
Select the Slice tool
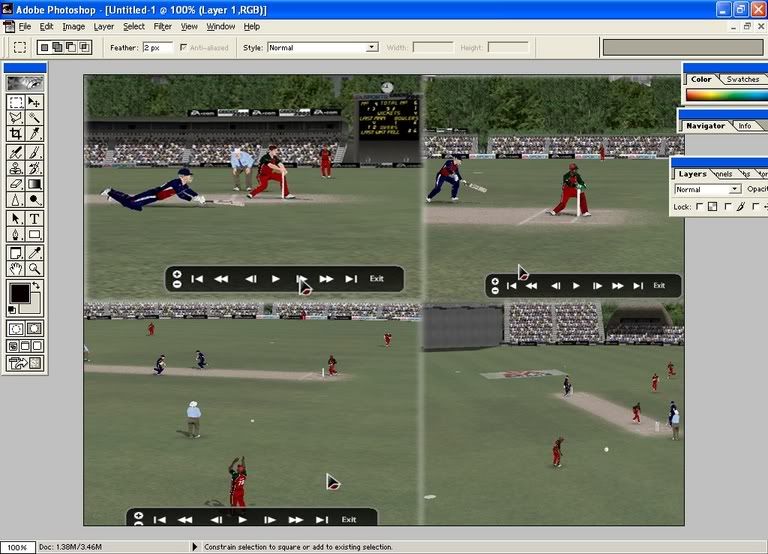coord(34,133)
